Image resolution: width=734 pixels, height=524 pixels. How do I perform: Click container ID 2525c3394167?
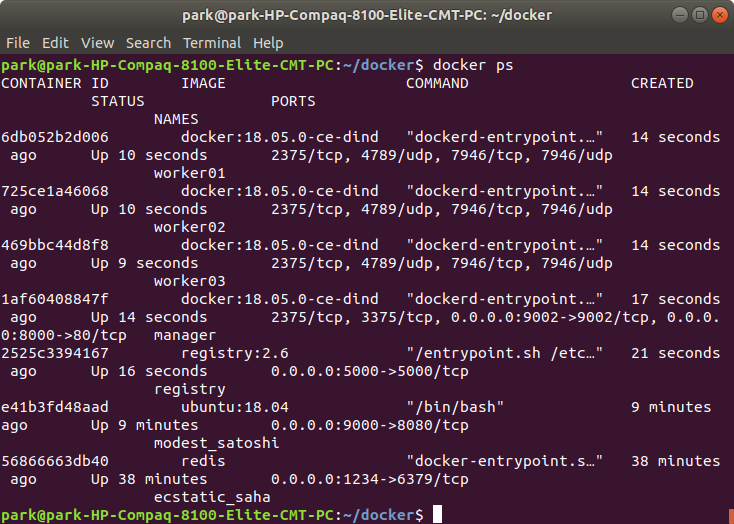[55, 353]
